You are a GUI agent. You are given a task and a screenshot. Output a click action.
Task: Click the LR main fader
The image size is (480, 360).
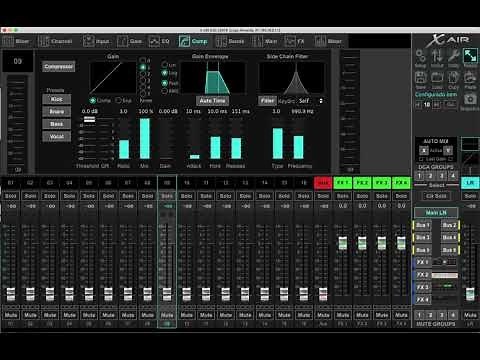[x=470, y=295]
